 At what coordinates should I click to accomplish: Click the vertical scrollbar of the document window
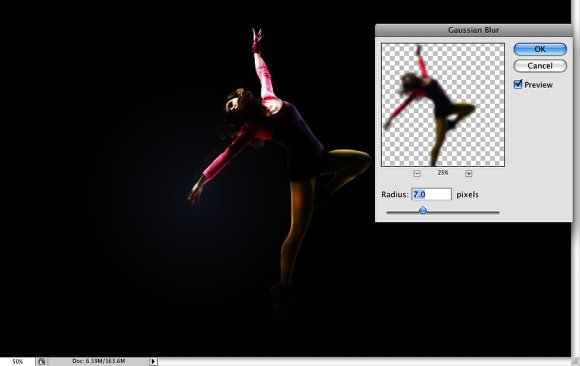[x=576, y=178]
